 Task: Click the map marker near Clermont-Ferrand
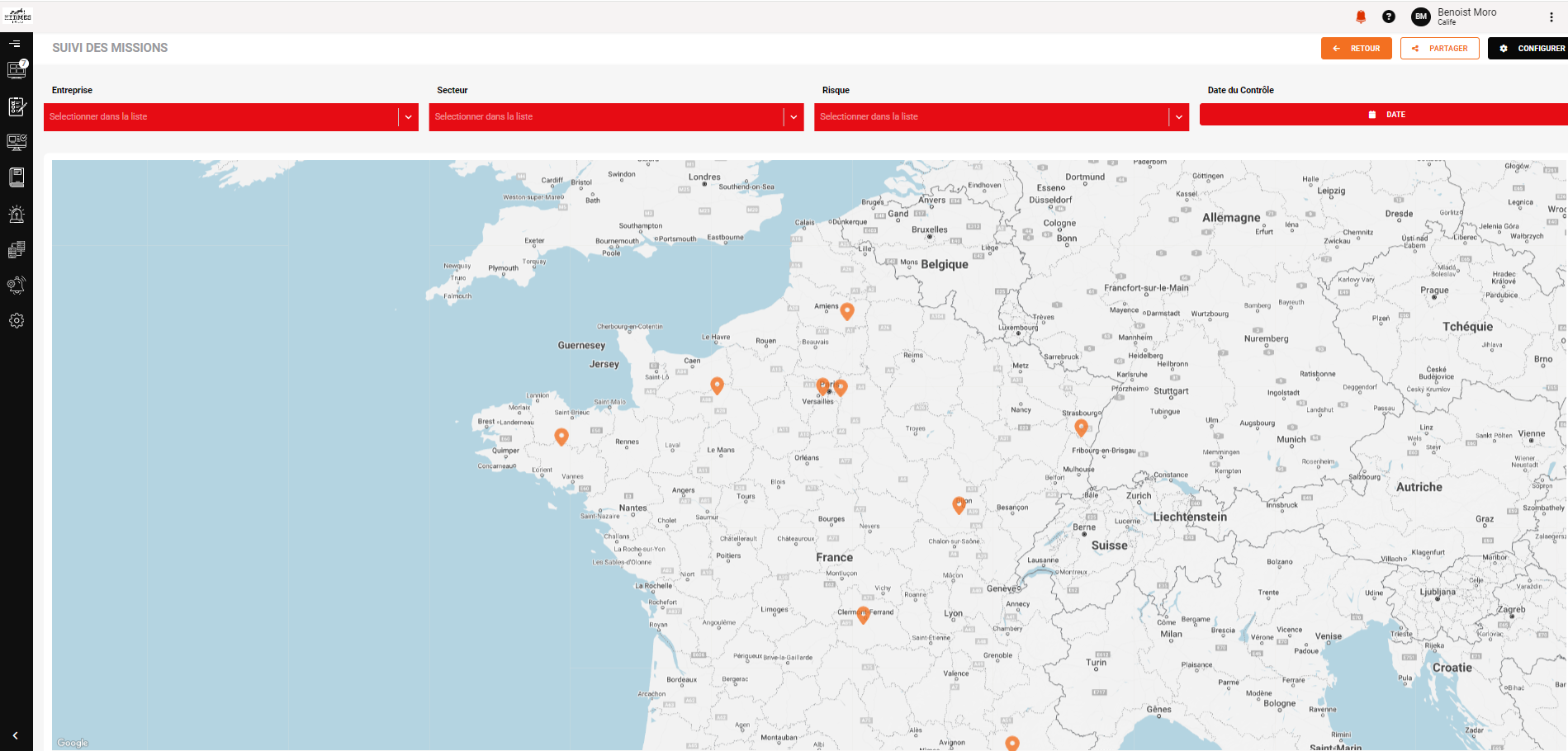tap(864, 615)
